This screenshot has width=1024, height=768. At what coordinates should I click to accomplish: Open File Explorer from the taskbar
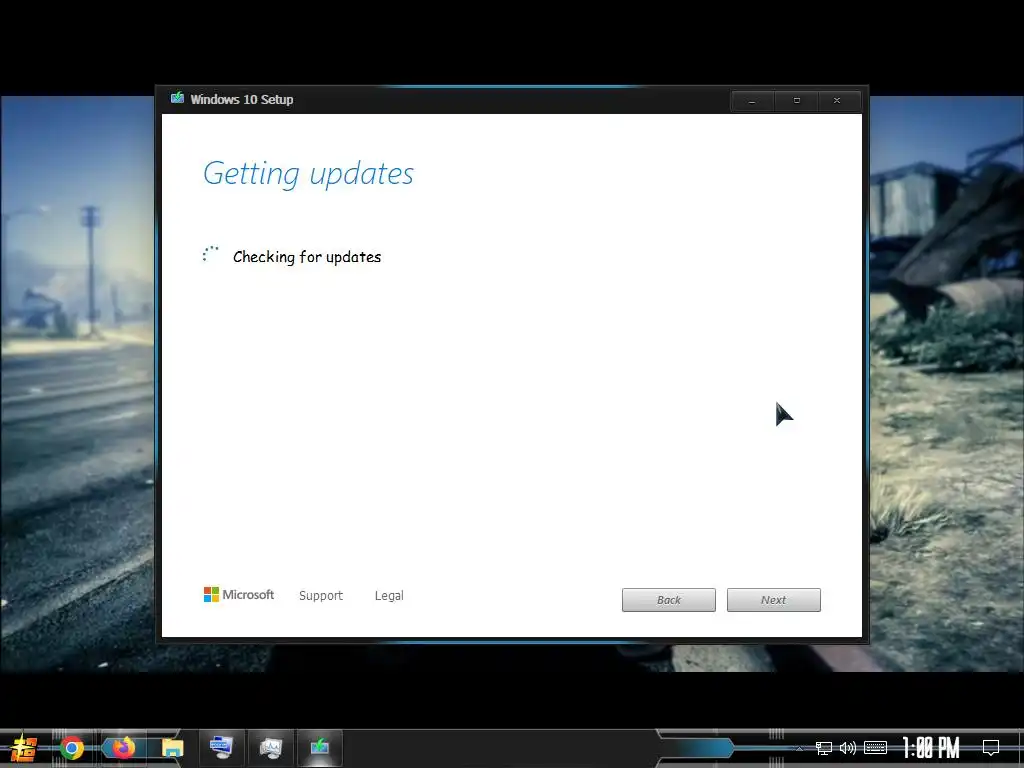(172, 748)
